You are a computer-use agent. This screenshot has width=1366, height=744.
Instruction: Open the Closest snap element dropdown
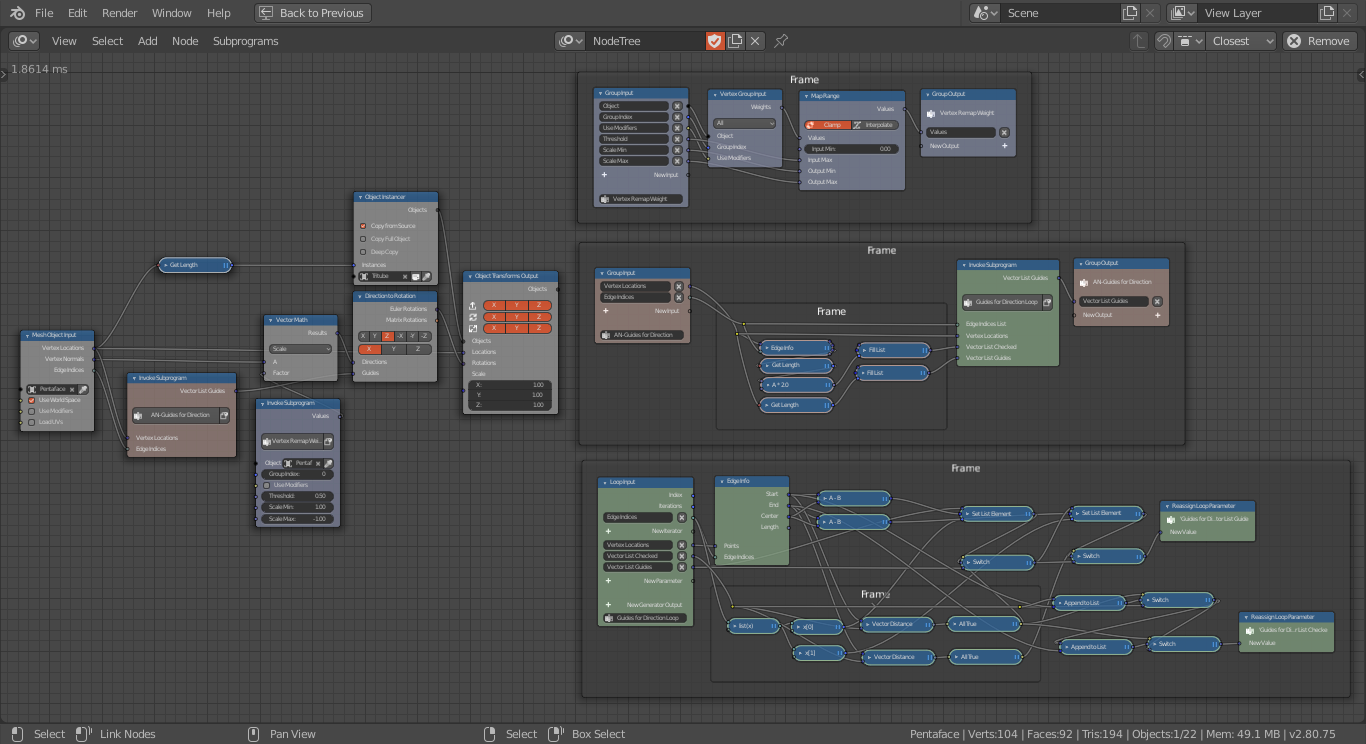tap(1241, 41)
